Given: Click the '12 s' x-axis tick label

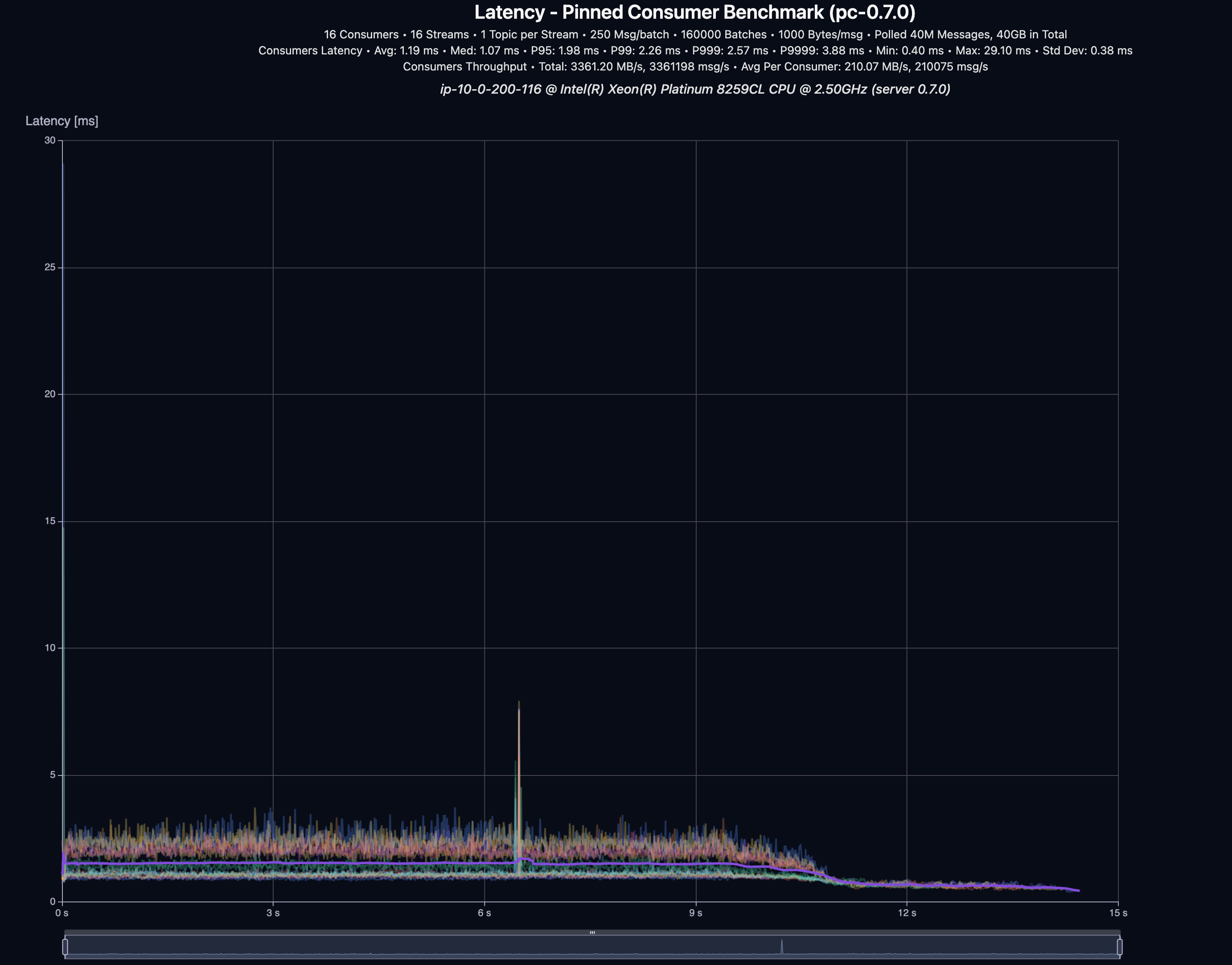Looking at the screenshot, I should pos(907,912).
